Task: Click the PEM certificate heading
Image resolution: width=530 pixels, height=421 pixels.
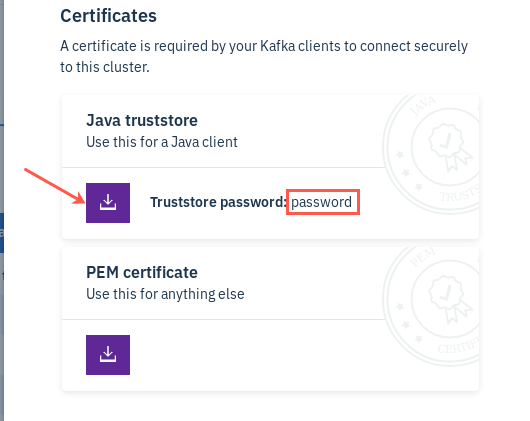Action: 142,272
